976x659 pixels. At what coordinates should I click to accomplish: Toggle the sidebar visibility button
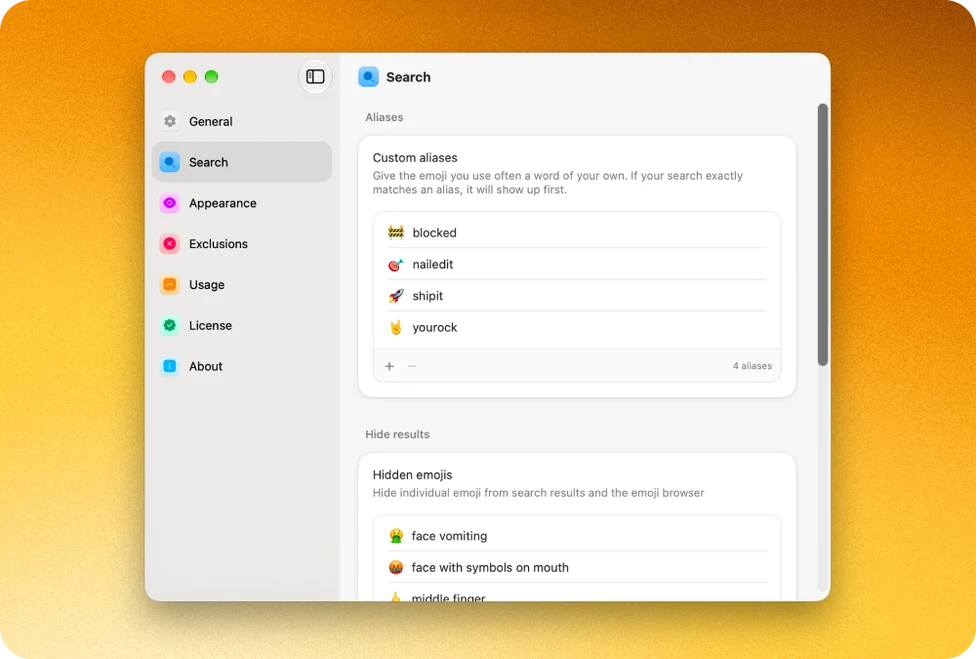pyautogui.click(x=315, y=77)
